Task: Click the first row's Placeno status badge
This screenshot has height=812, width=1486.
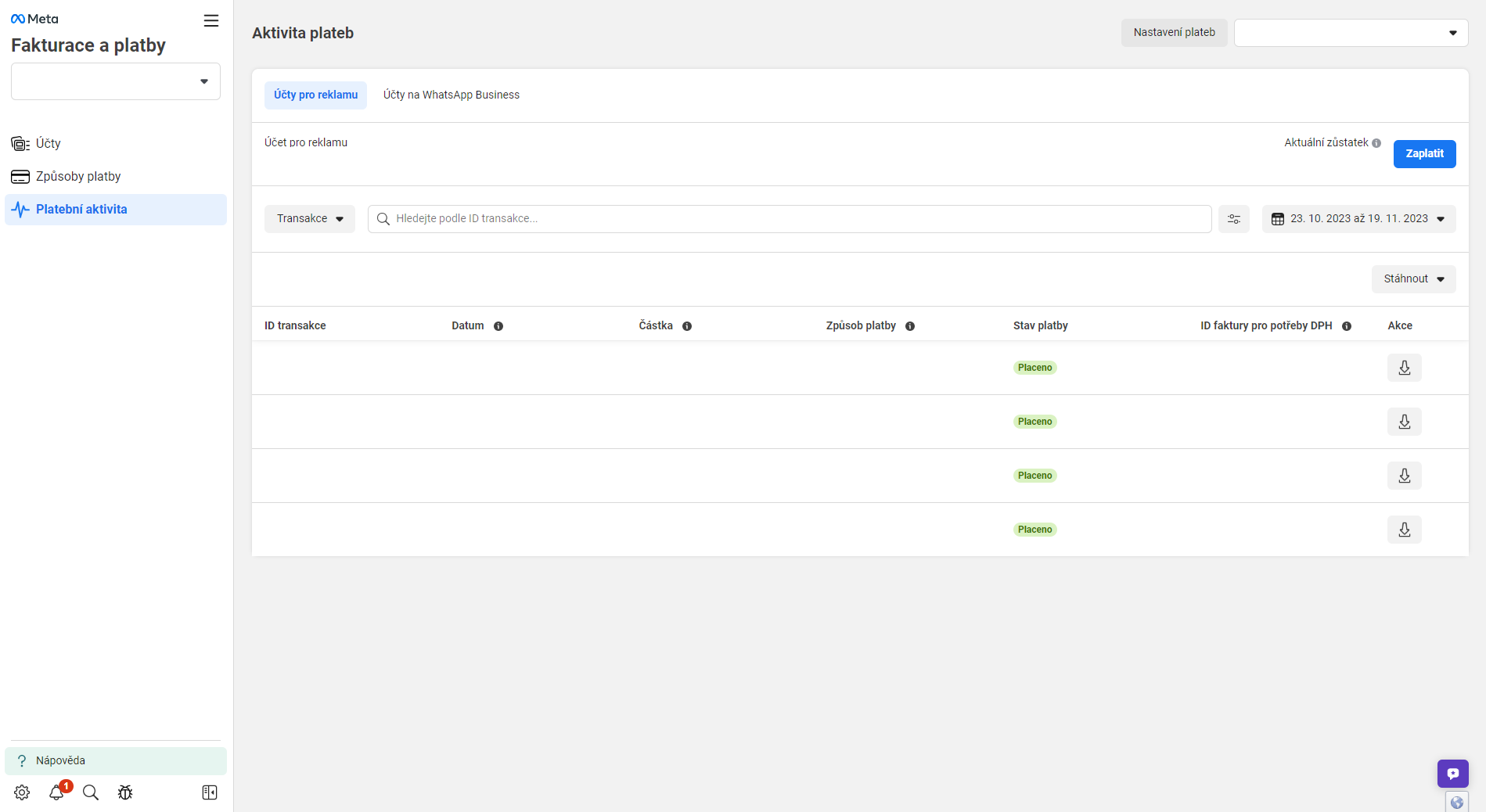Action: (1035, 368)
